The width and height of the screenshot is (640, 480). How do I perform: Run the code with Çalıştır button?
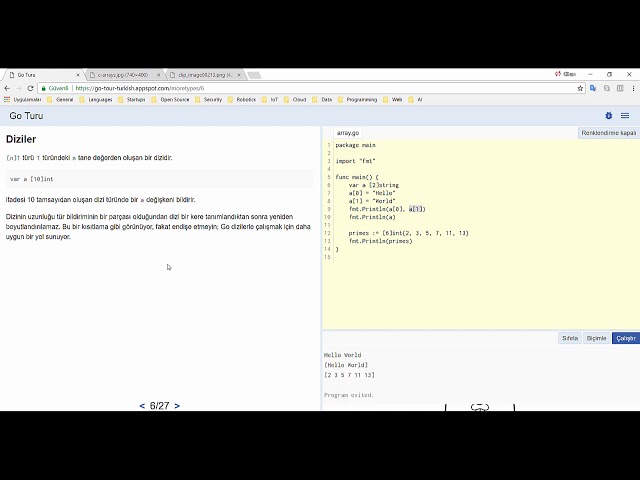[x=626, y=338]
